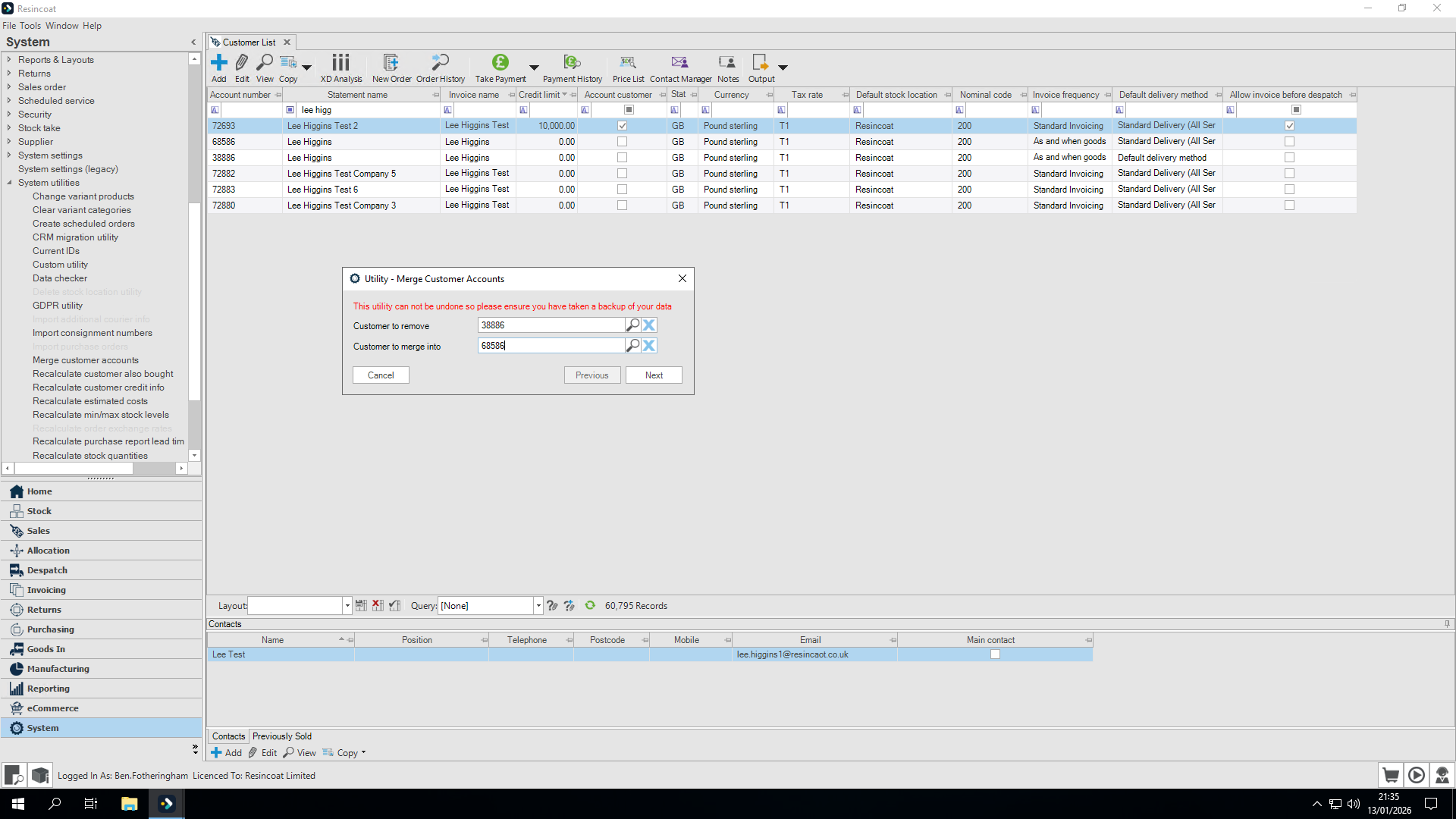Open XD Analysis tool
Viewport: 1456px width, 819px height.
[340, 67]
